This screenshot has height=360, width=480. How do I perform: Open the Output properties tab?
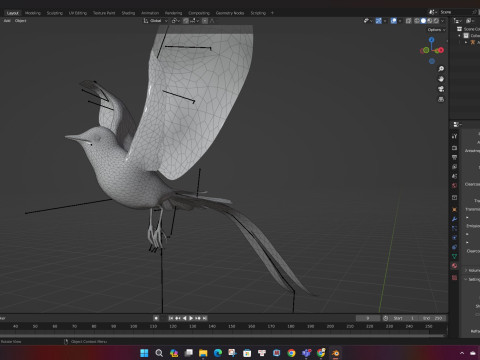click(x=454, y=157)
